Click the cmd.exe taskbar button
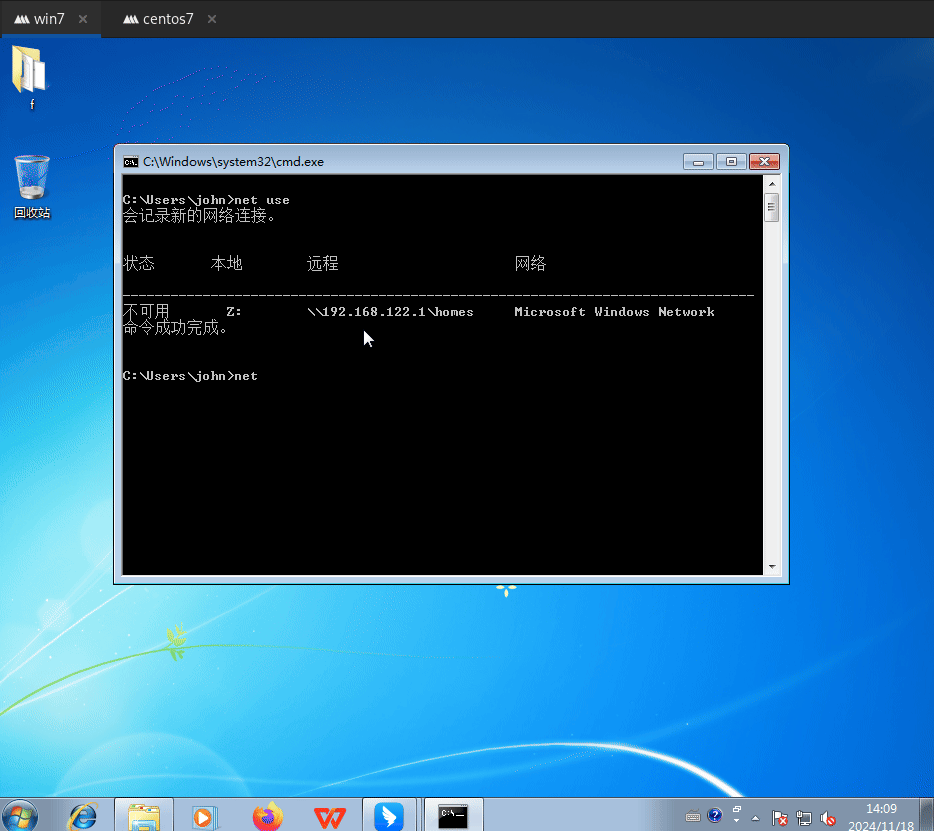Screen dimensions: 934x831 (x=453, y=816)
